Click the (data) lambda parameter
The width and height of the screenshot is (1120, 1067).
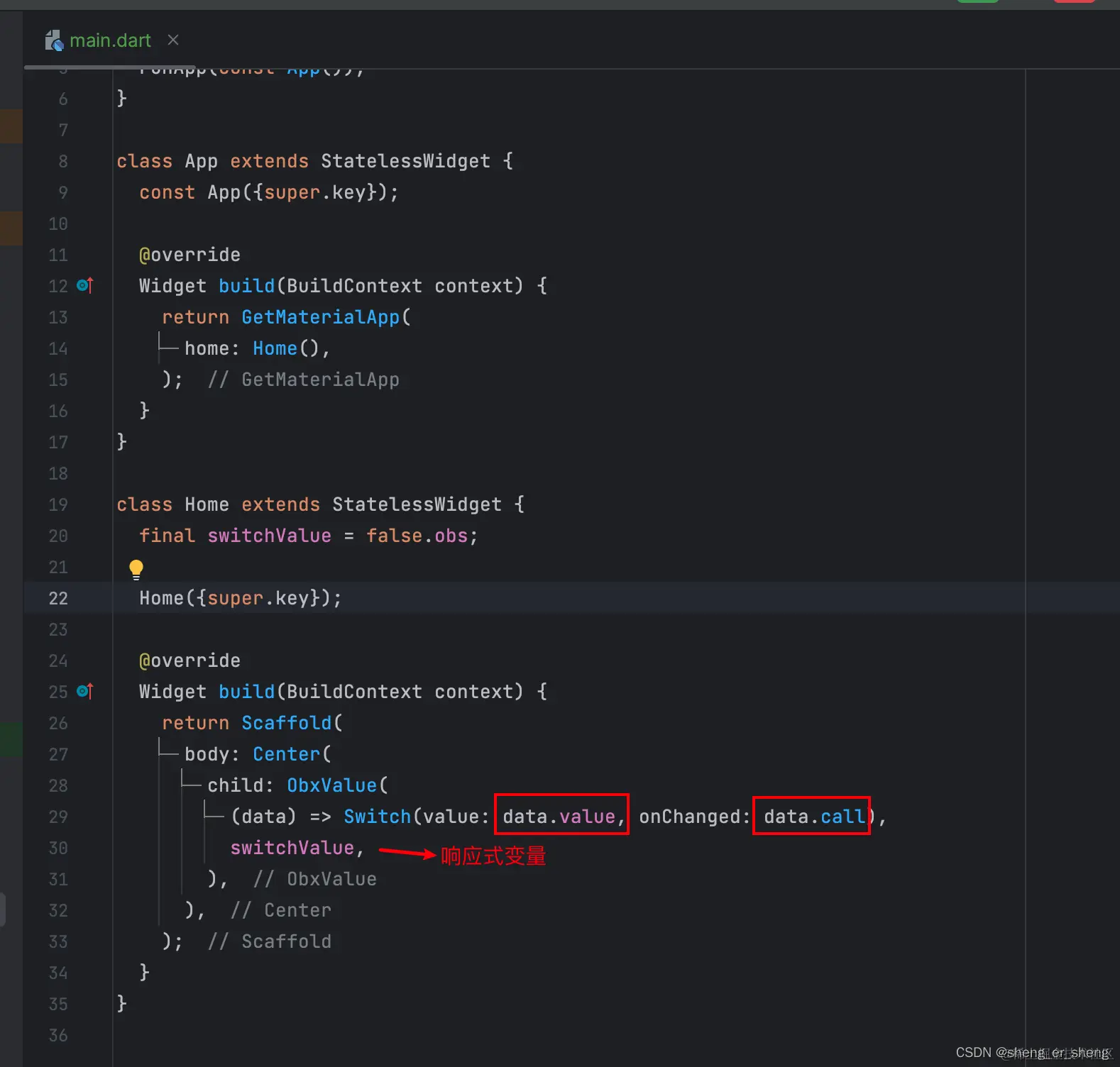pyautogui.click(x=264, y=817)
